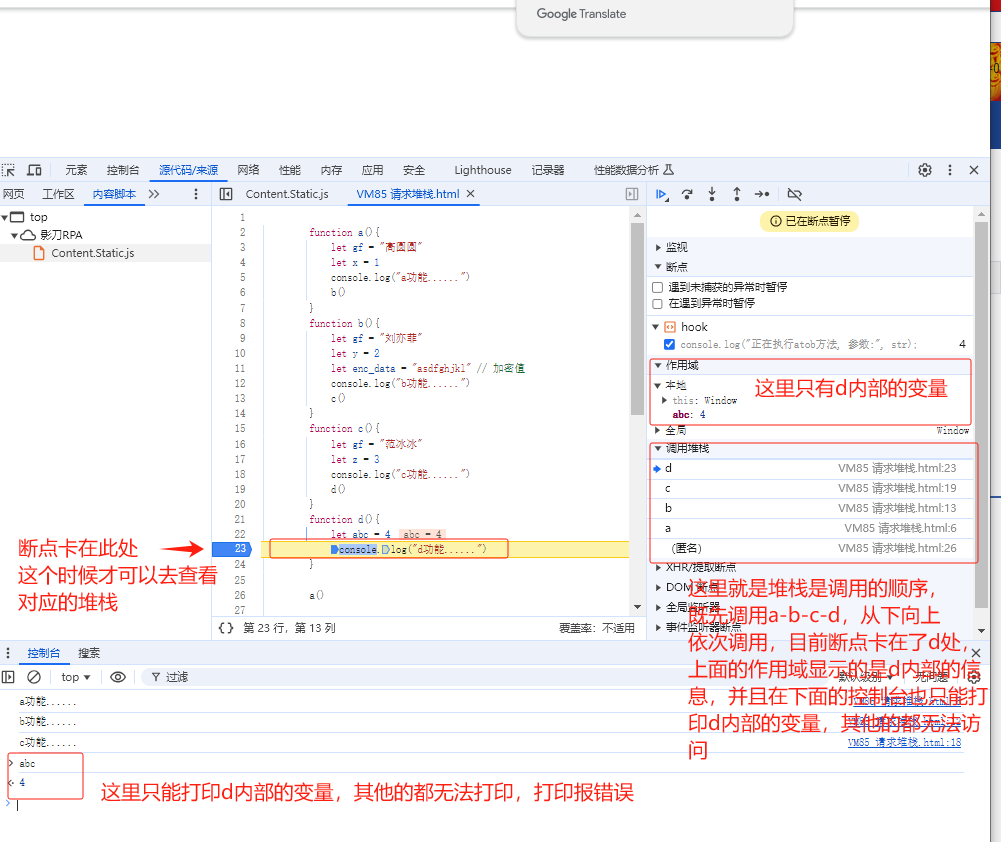
Task: Click the single step icon
Action: pos(762,194)
